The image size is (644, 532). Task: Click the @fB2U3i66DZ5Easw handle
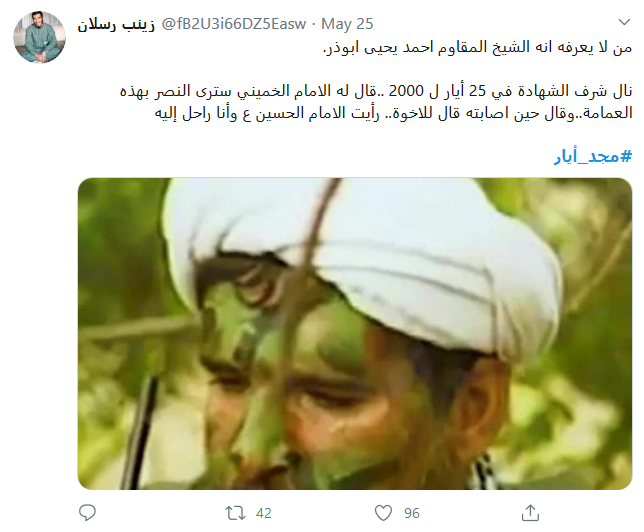tap(234, 24)
